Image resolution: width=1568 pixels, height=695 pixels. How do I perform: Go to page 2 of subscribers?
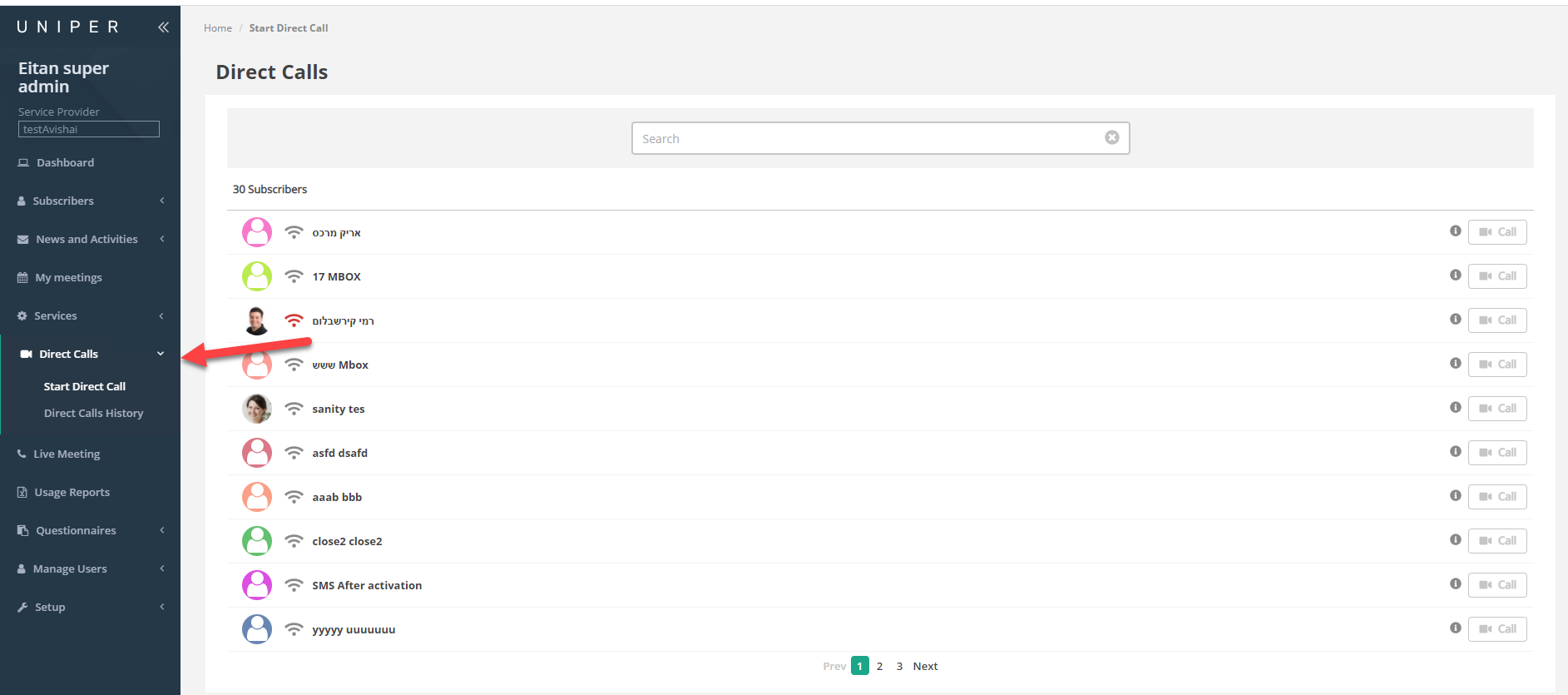(879, 666)
